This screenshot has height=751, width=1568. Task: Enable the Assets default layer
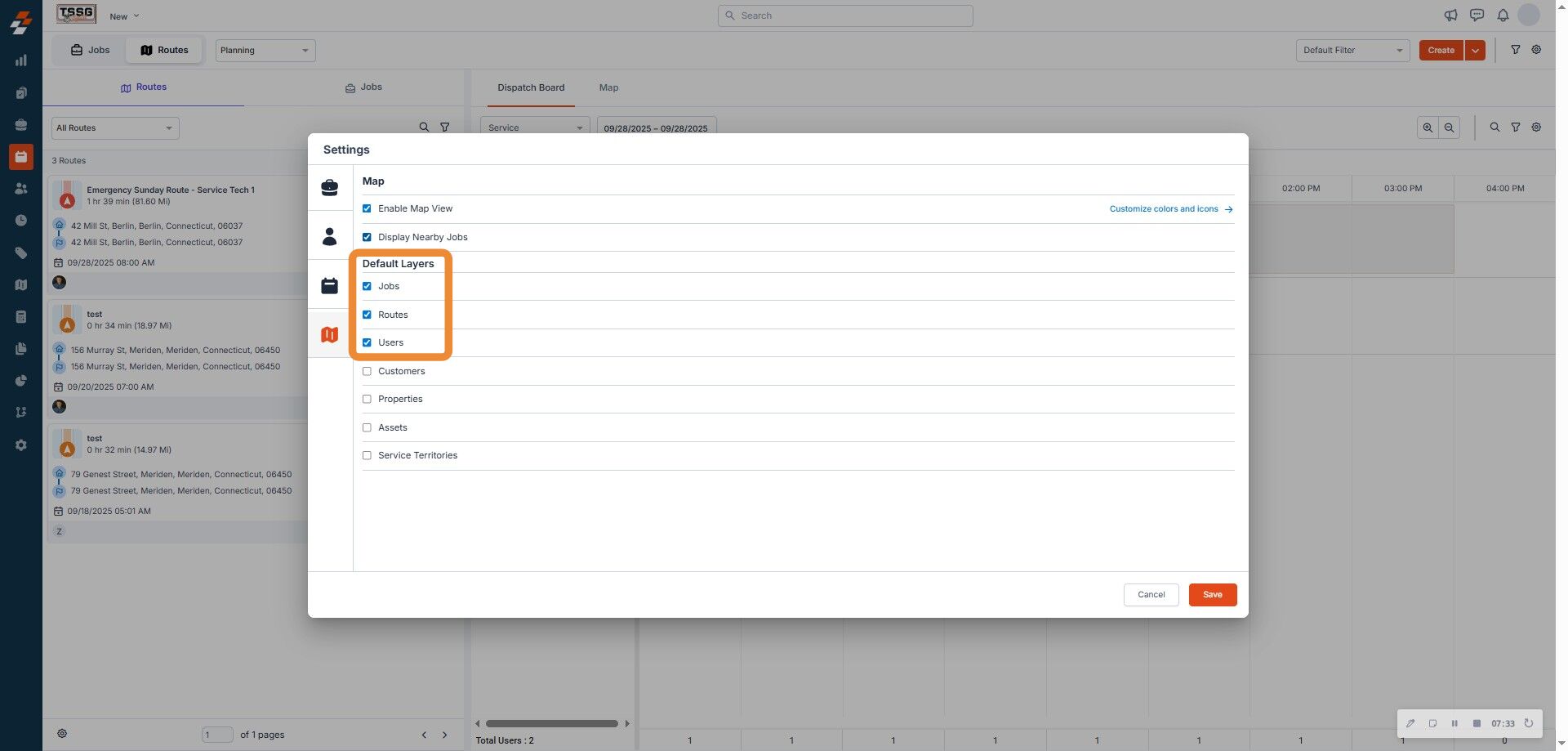tap(367, 427)
